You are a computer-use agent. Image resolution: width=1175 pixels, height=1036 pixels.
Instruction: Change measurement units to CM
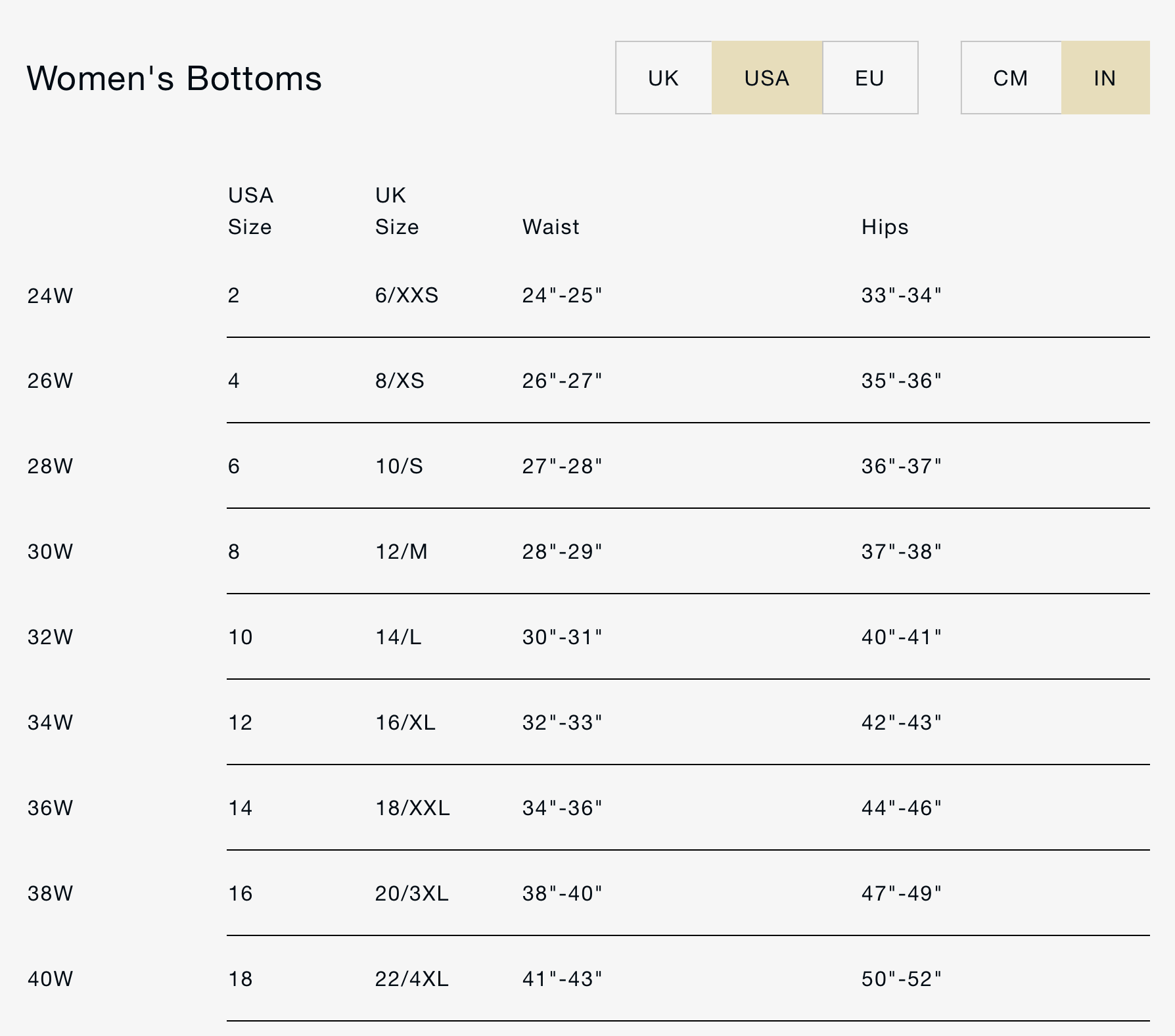pos(1010,78)
